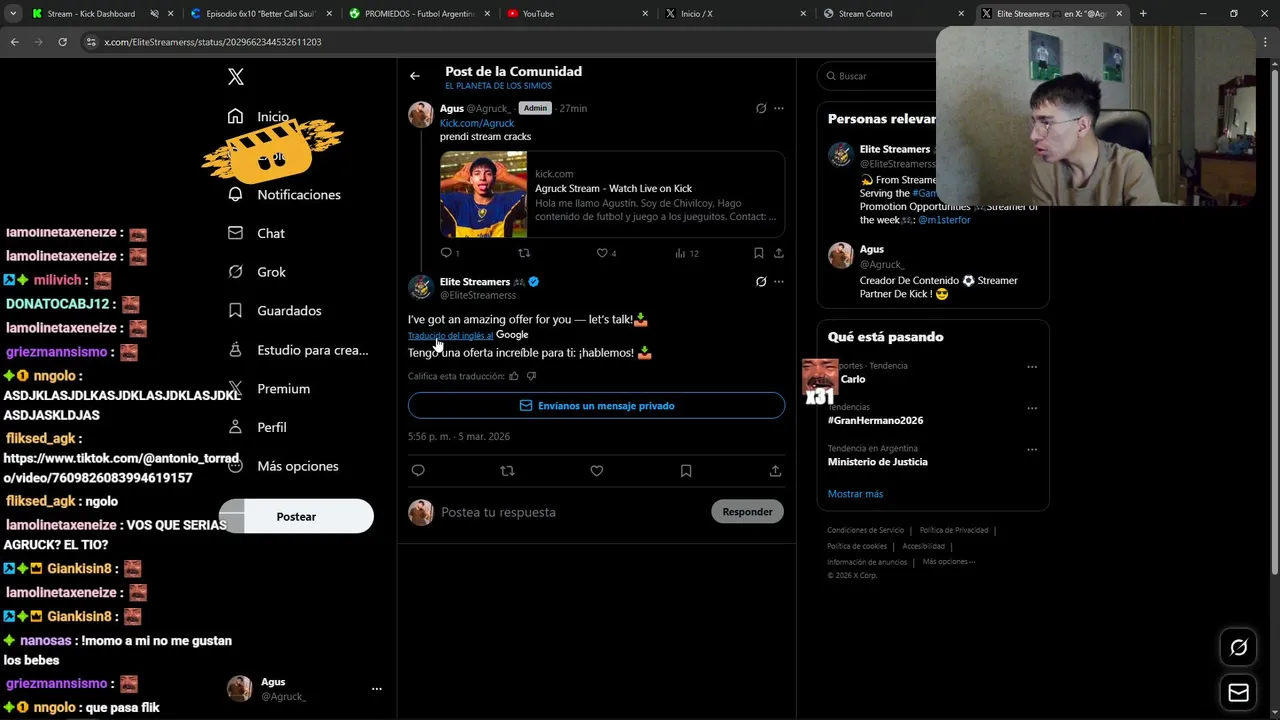1280x720 pixels.
Task: Open Política de Privacidad footer link
Action: pos(954,530)
